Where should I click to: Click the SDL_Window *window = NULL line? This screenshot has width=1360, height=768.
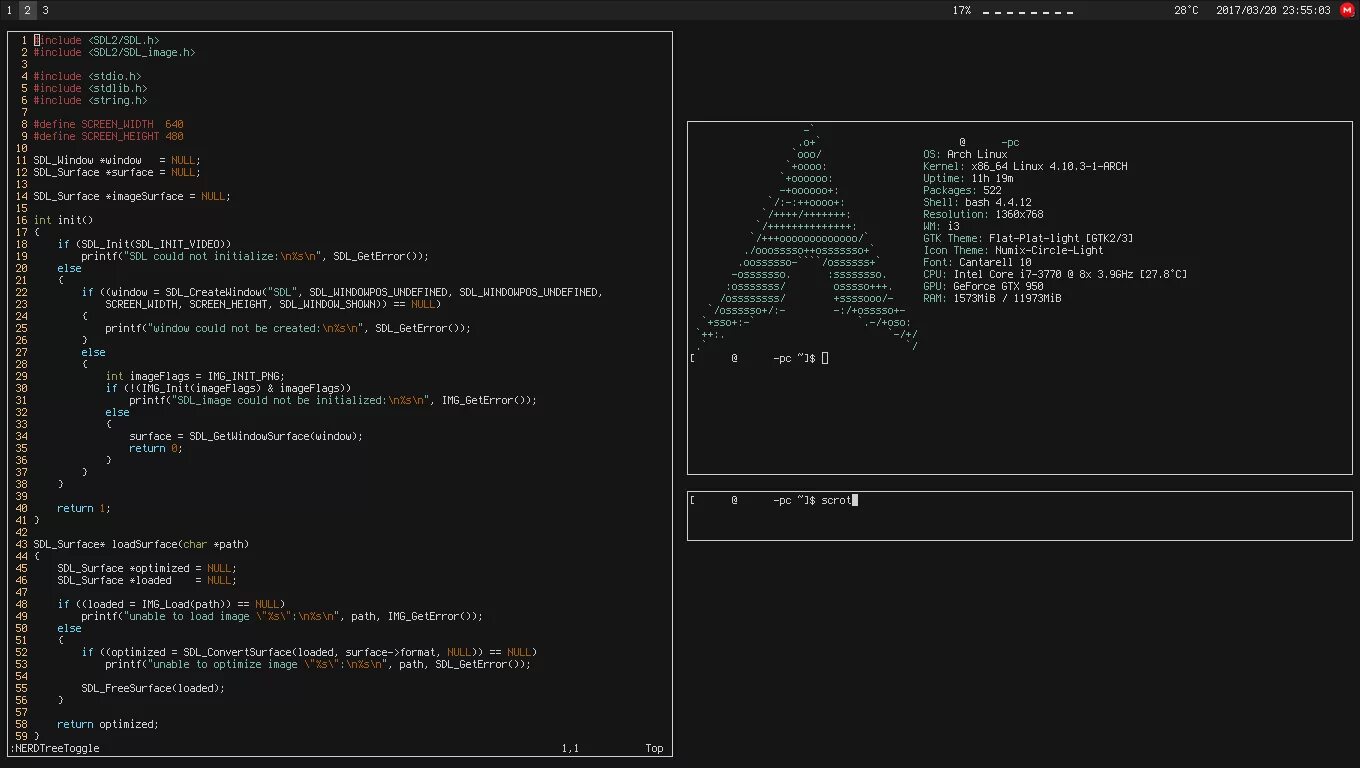coord(117,160)
